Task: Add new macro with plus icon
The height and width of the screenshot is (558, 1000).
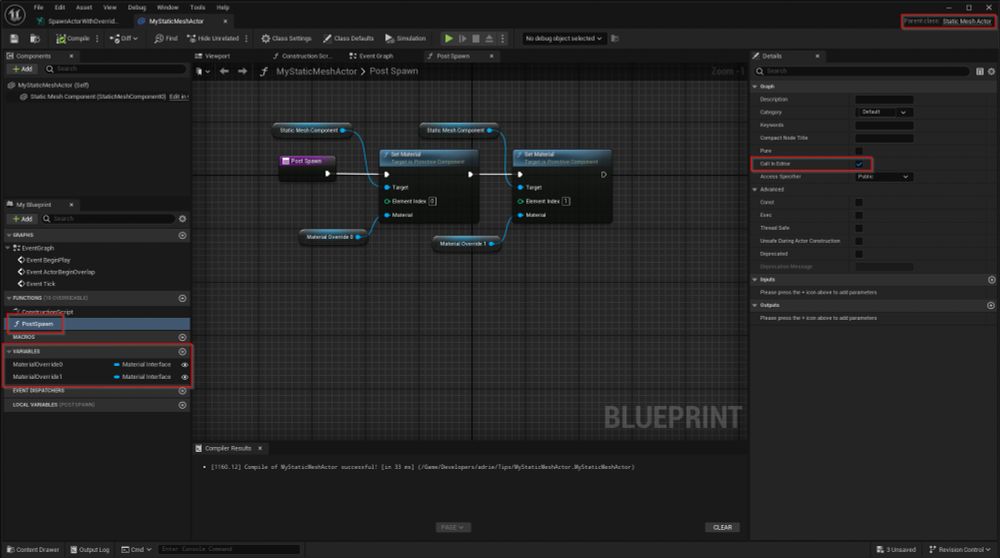Action: coord(182,337)
